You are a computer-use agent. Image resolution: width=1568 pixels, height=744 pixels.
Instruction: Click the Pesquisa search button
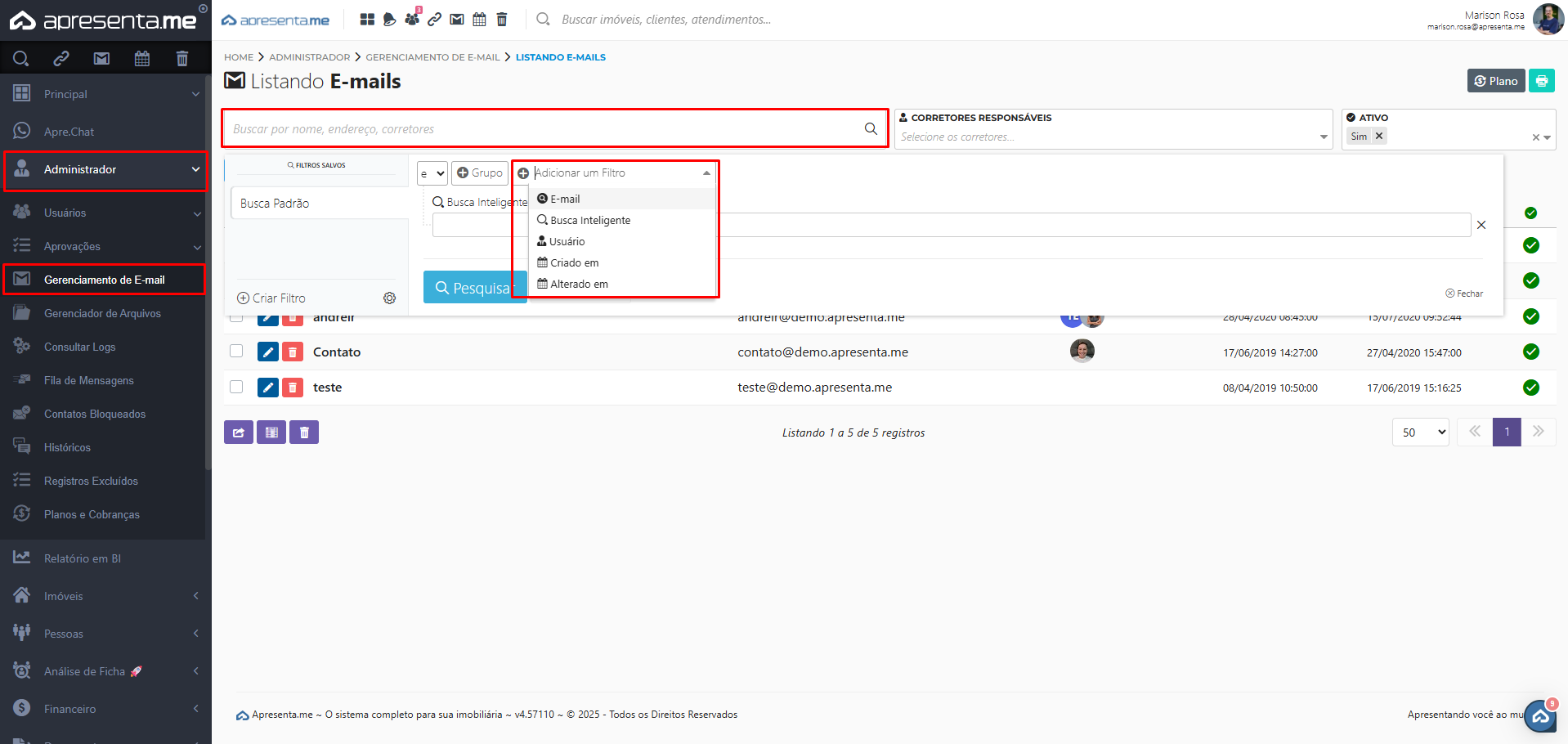click(x=473, y=288)
